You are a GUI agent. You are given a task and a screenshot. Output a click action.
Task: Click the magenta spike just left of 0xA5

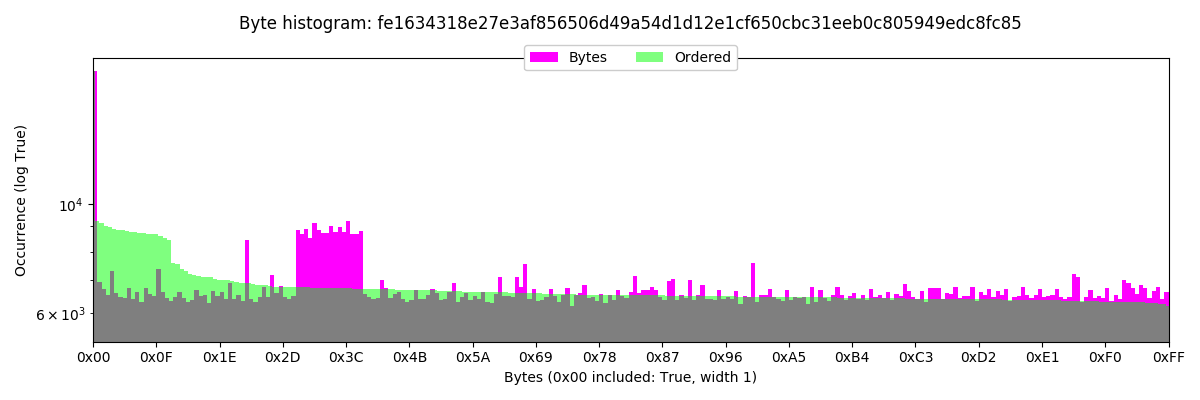(x=753, y=280)
